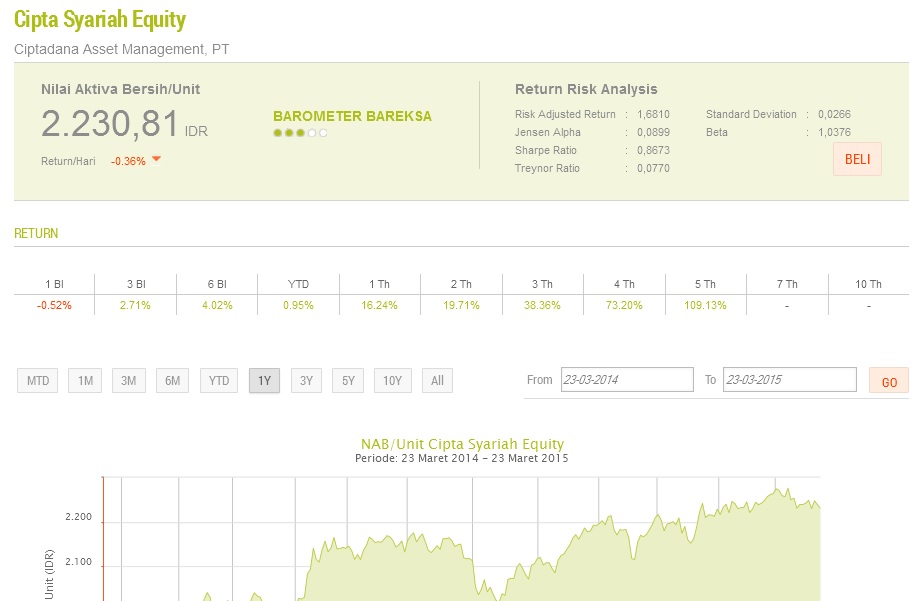This screenshot has height=601, width=921.
Task: Click the BAROMETER BAREKSA label
Action: click(x=352, y=116)
